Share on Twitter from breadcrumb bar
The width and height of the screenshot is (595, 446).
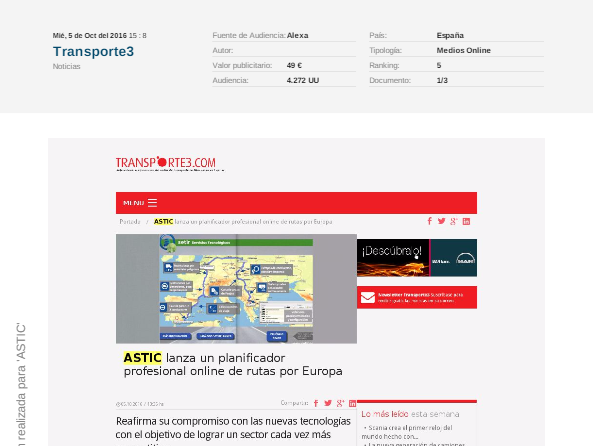pyautogui.click(x=441, y=221)
